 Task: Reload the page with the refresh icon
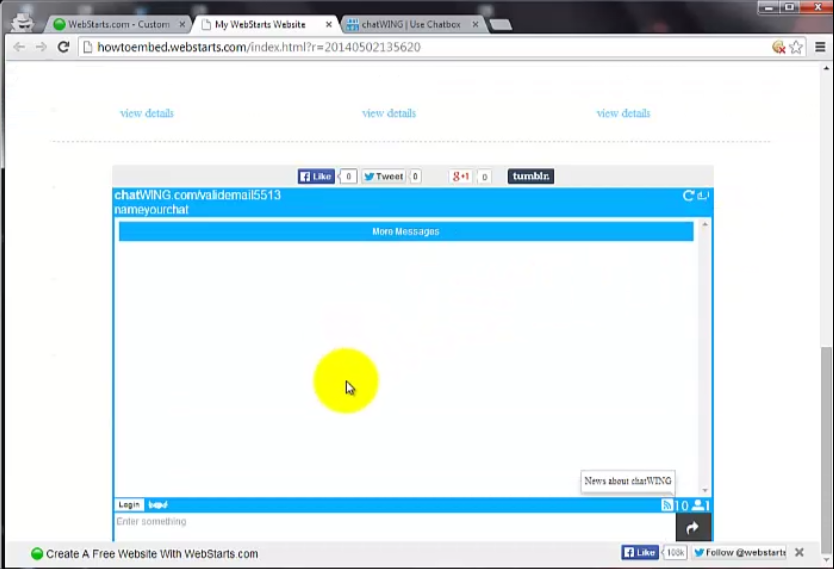tap(63, 47)
